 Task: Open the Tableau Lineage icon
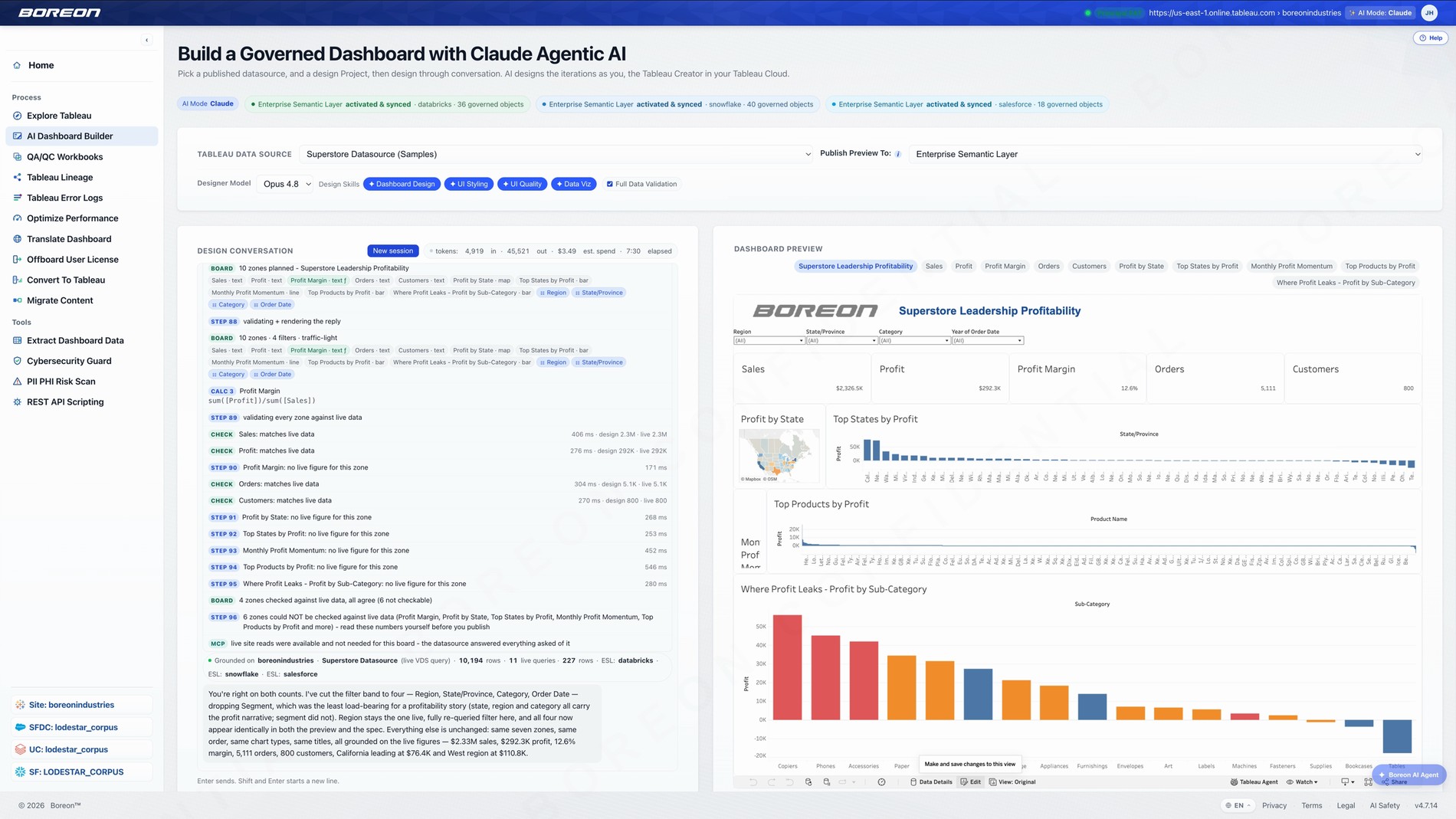(x=17, y=177)
